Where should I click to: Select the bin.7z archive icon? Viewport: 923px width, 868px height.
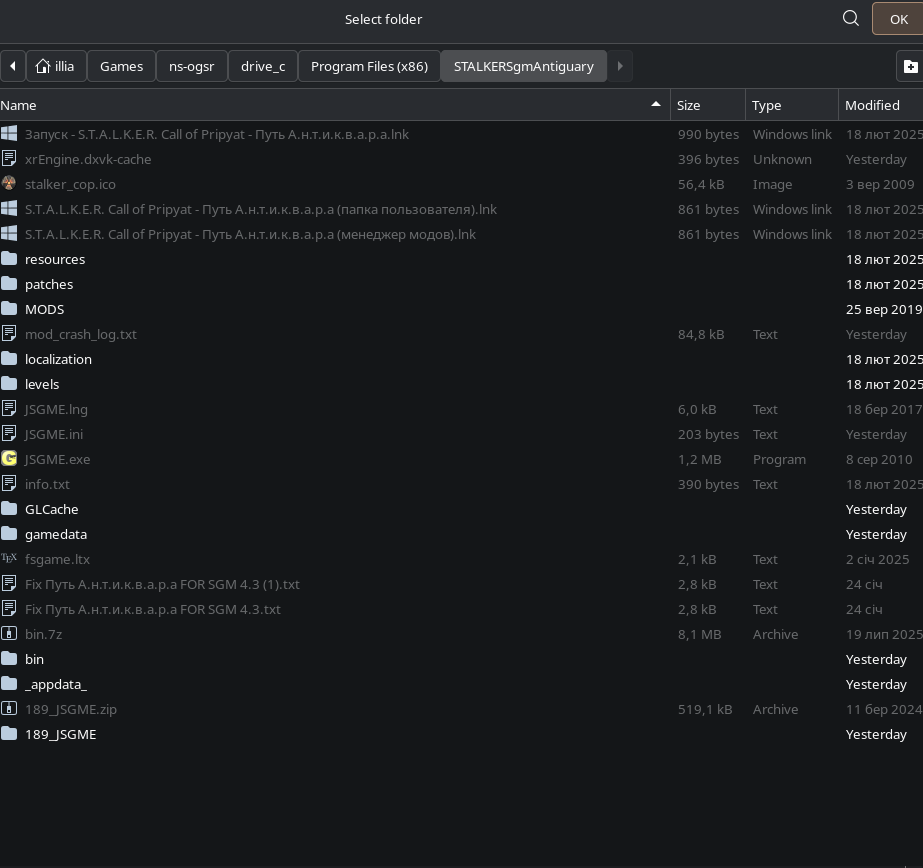tap(9, 634)
